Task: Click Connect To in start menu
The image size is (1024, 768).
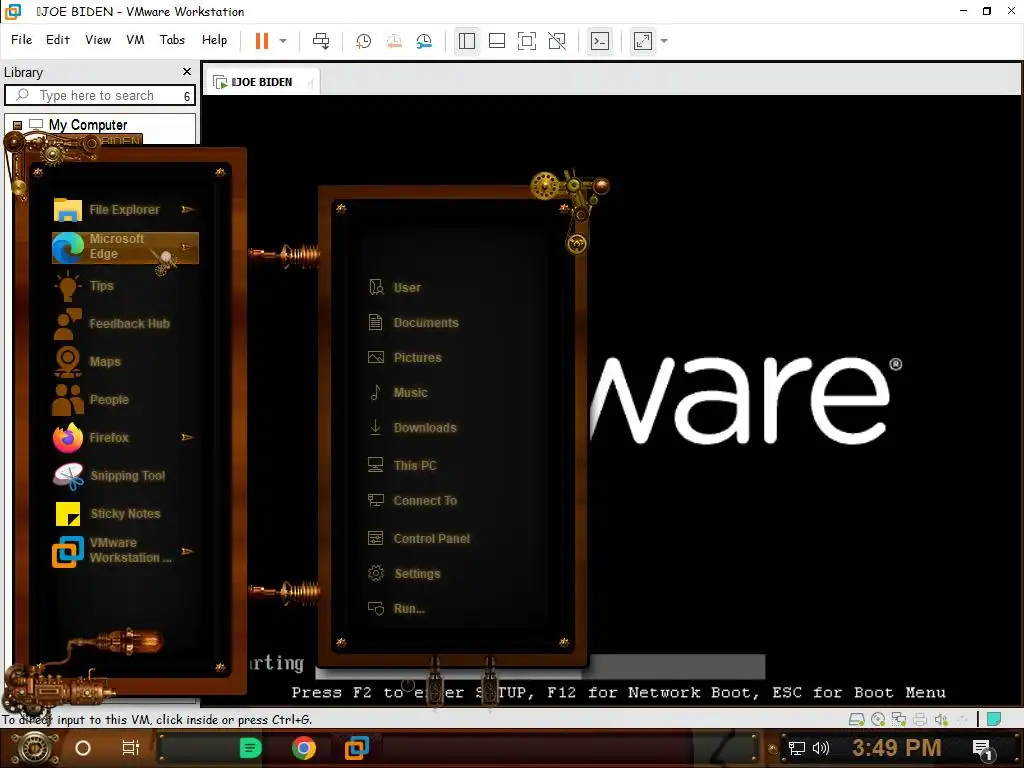Action: point(412,501)
